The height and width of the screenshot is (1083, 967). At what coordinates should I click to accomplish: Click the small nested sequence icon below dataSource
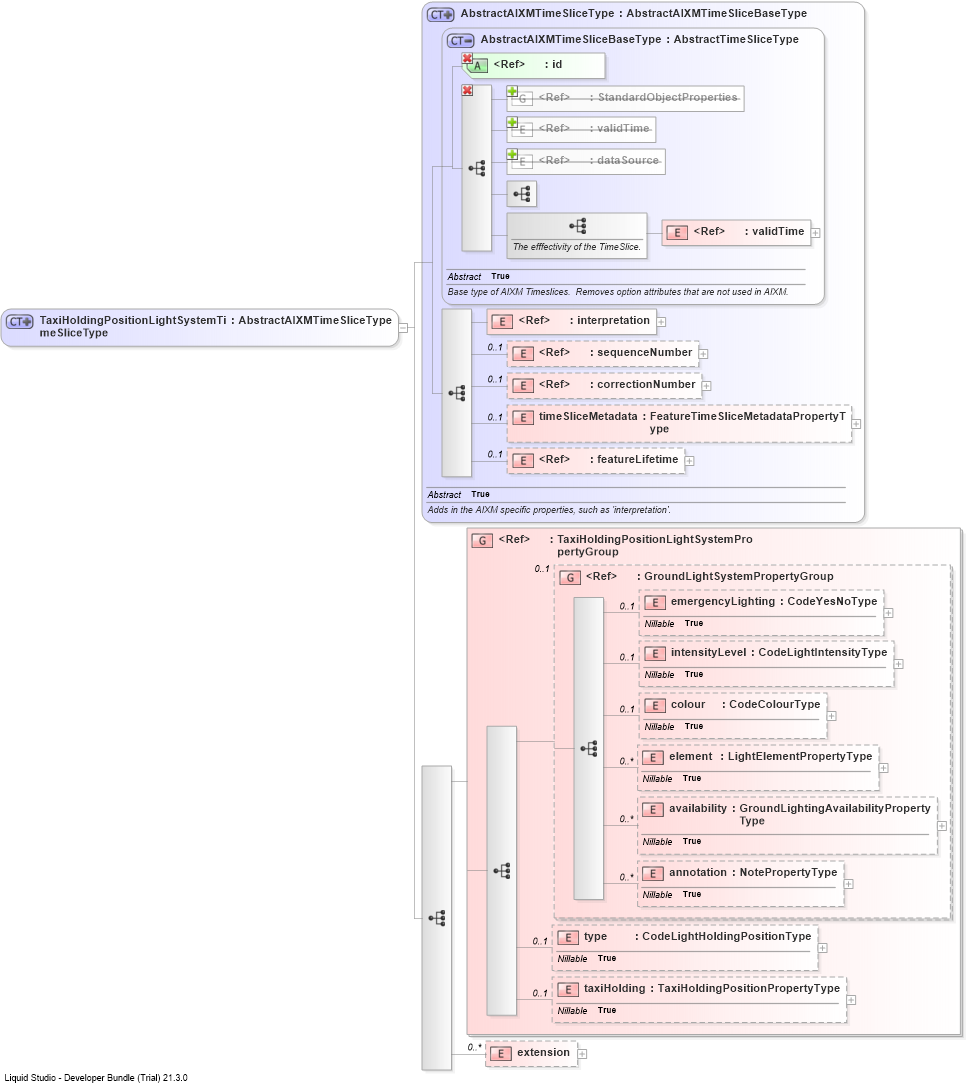(521, 194)
